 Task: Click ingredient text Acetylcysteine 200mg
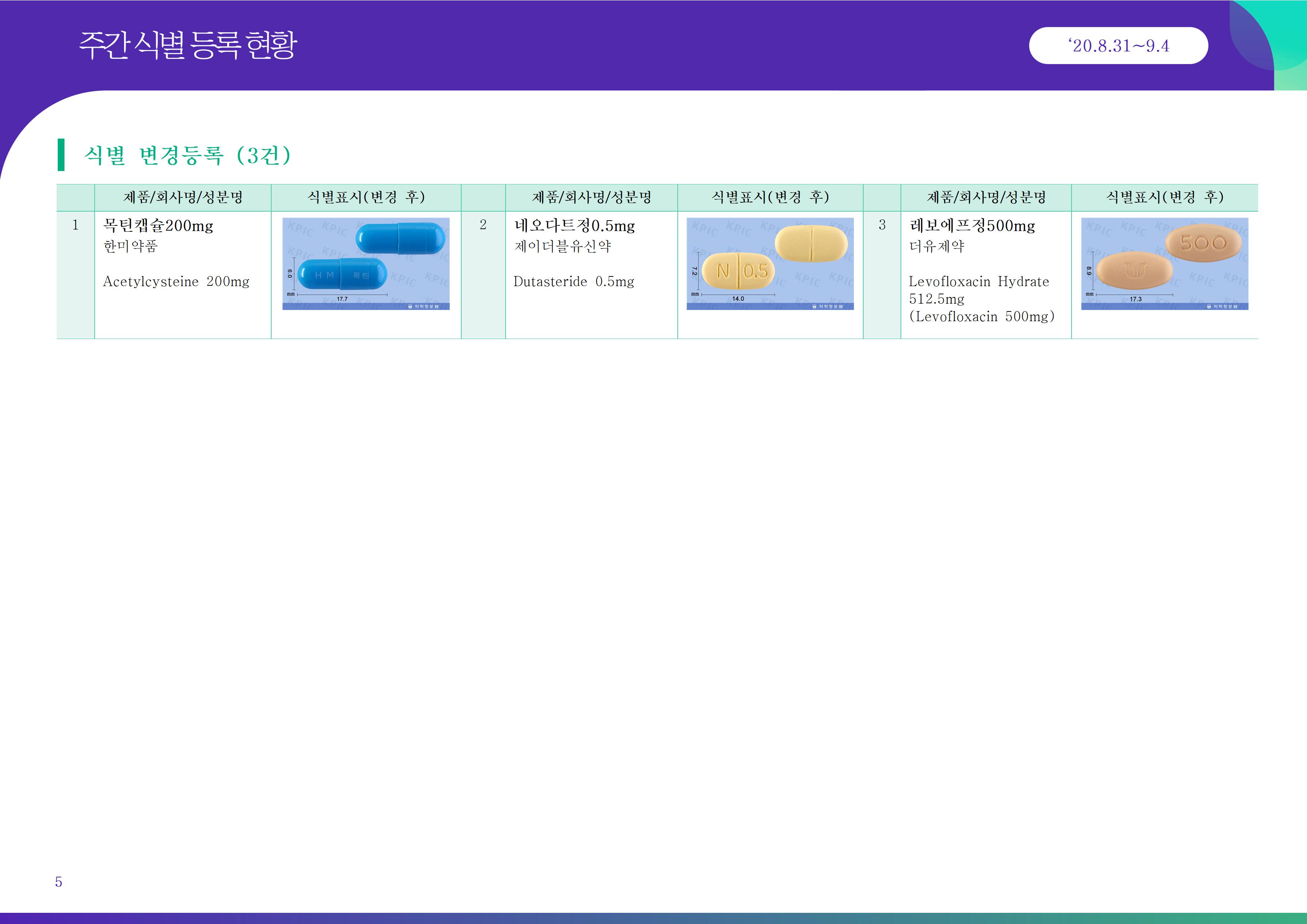point(176,282)
